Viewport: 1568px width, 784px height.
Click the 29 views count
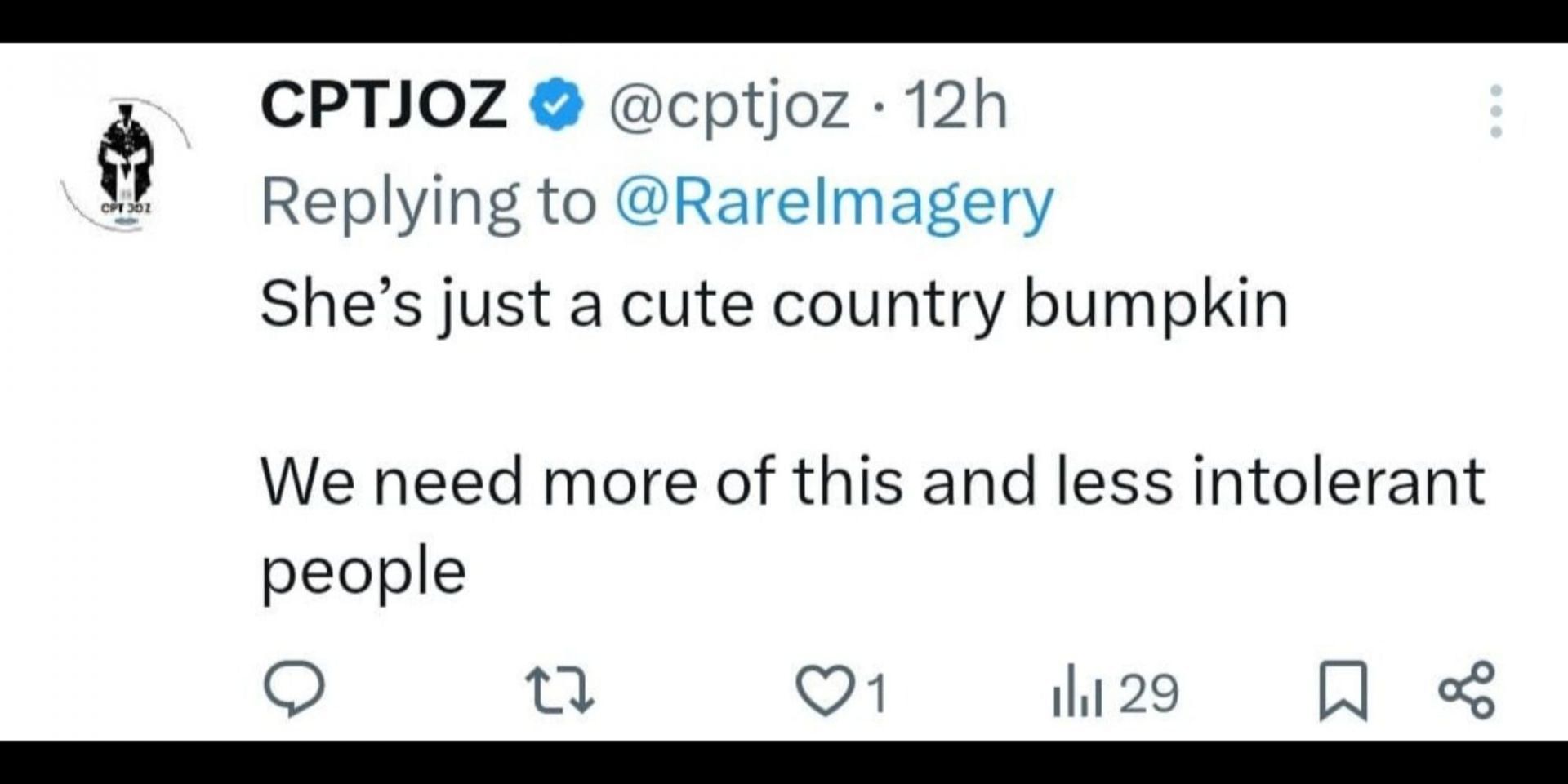click(x=1148, y=693)
